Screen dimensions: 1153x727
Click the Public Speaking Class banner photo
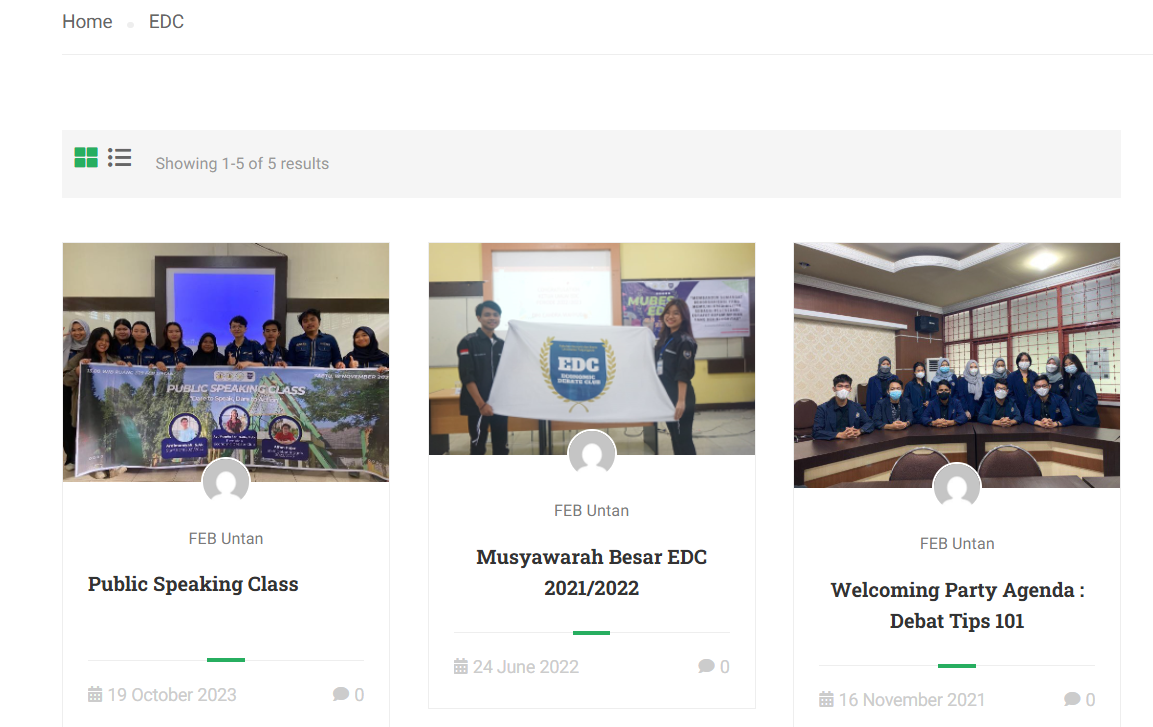(x=226, y=362)
